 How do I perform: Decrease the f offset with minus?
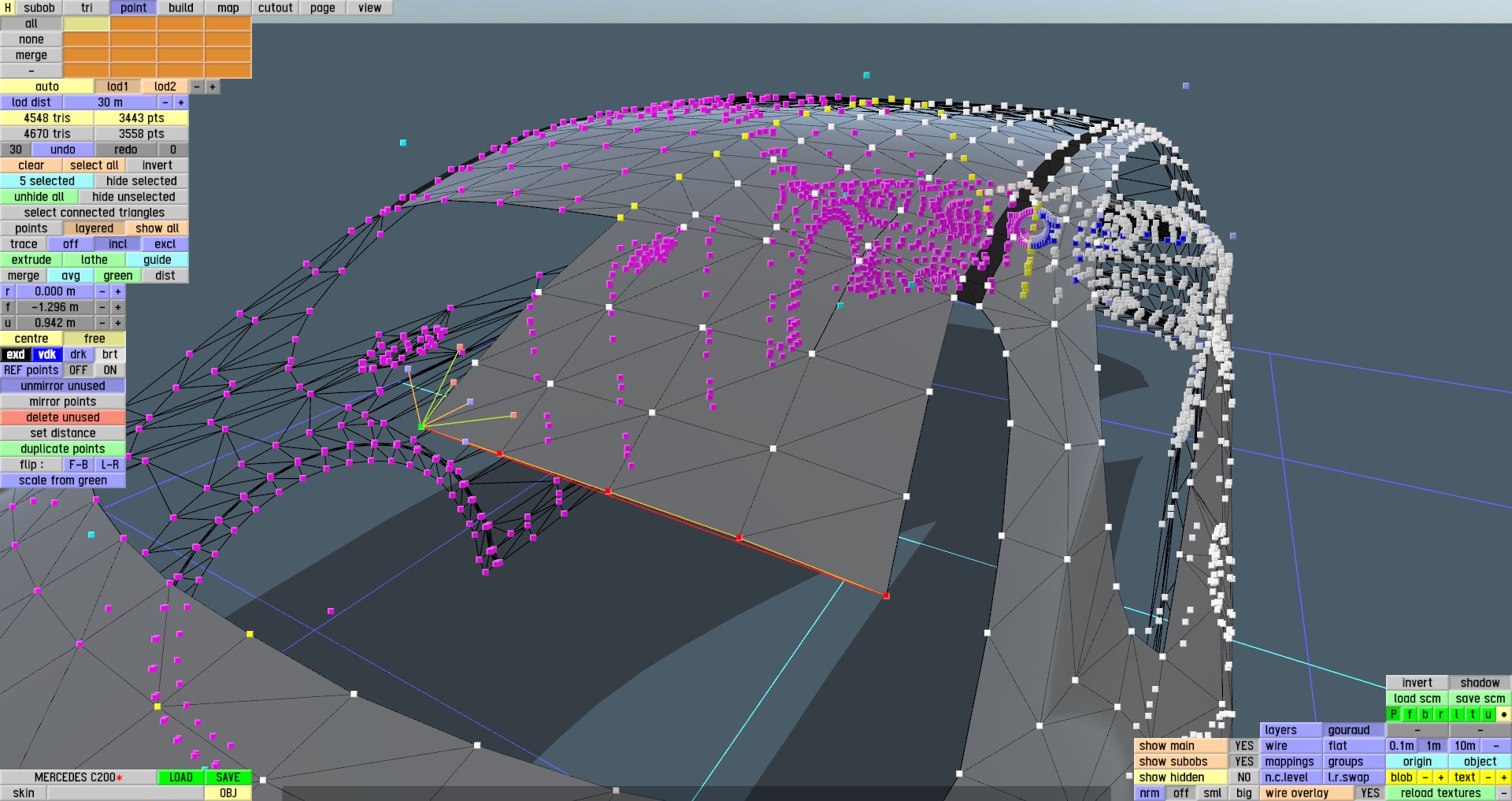tap(102, 307)
